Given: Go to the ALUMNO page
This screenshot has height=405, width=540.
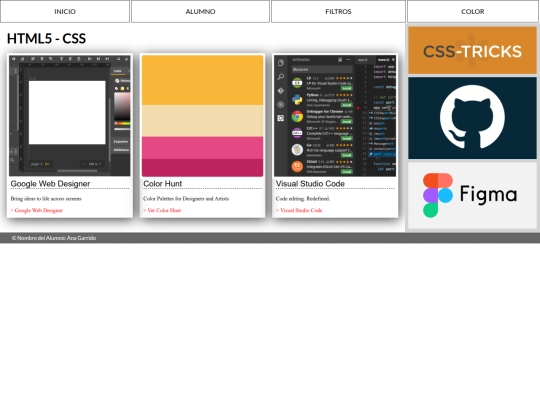Looking at the screenshot, I should click(200, 11).
